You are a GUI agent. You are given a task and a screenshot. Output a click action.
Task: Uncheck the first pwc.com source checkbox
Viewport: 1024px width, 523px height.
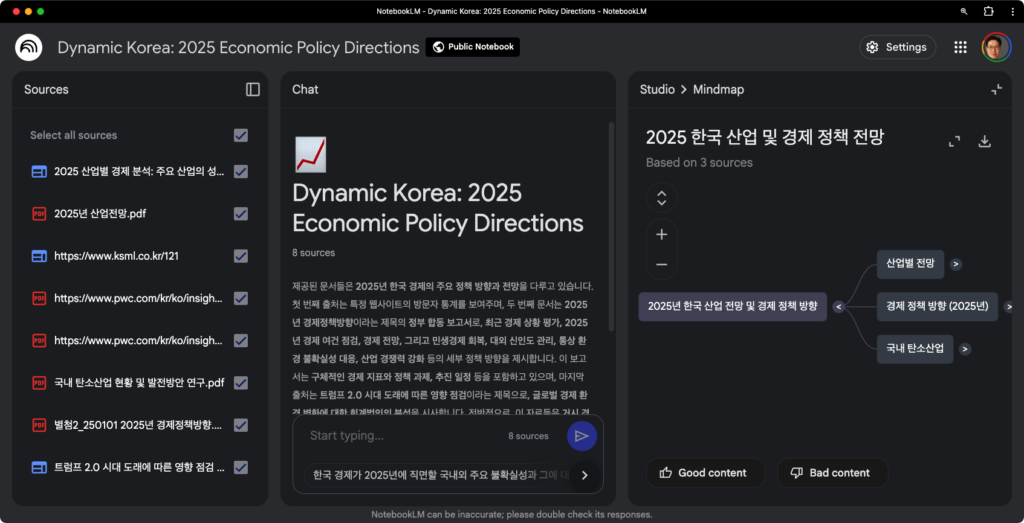coord(241,298)
